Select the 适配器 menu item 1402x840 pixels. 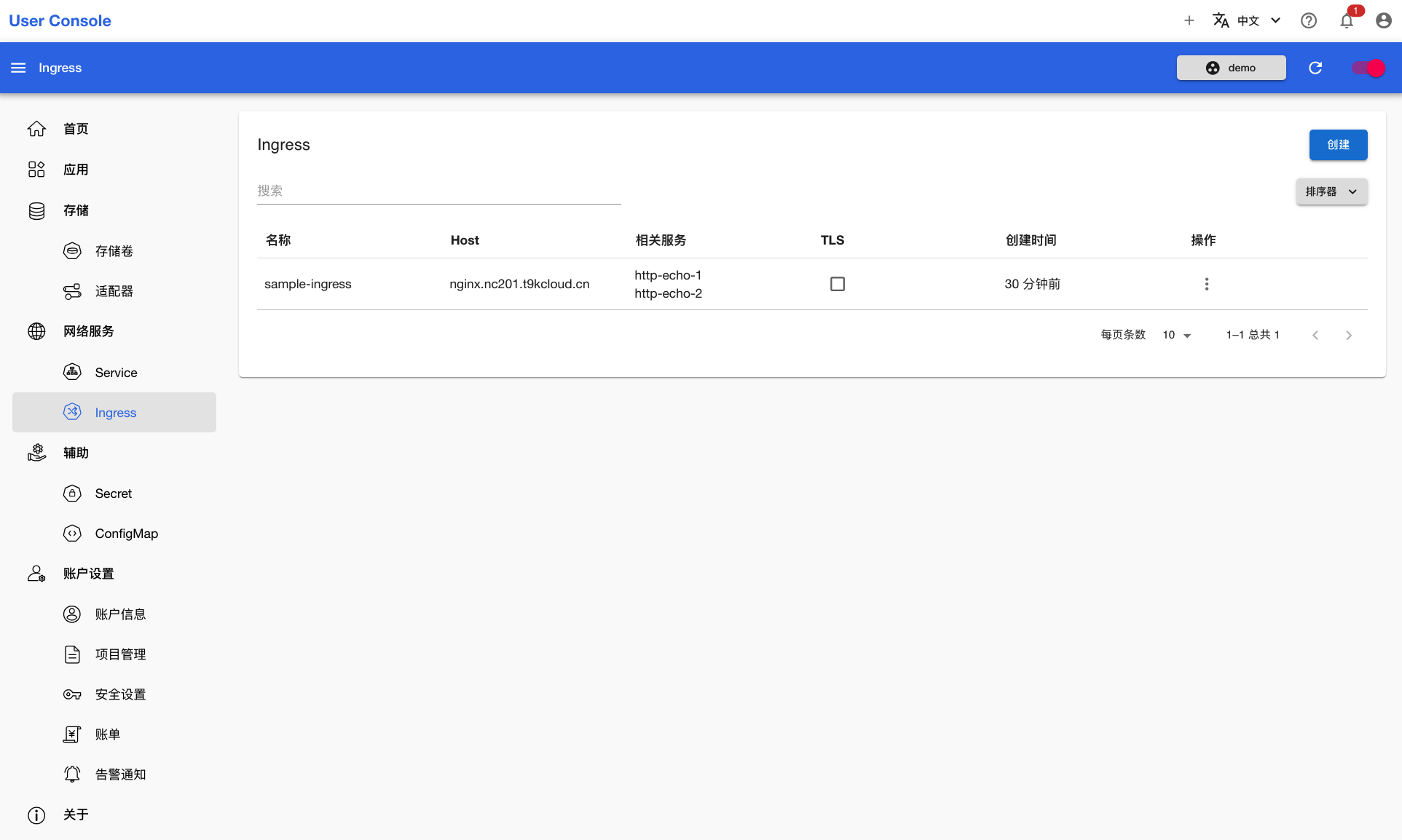pyautogui.click(x=114, y=291)
